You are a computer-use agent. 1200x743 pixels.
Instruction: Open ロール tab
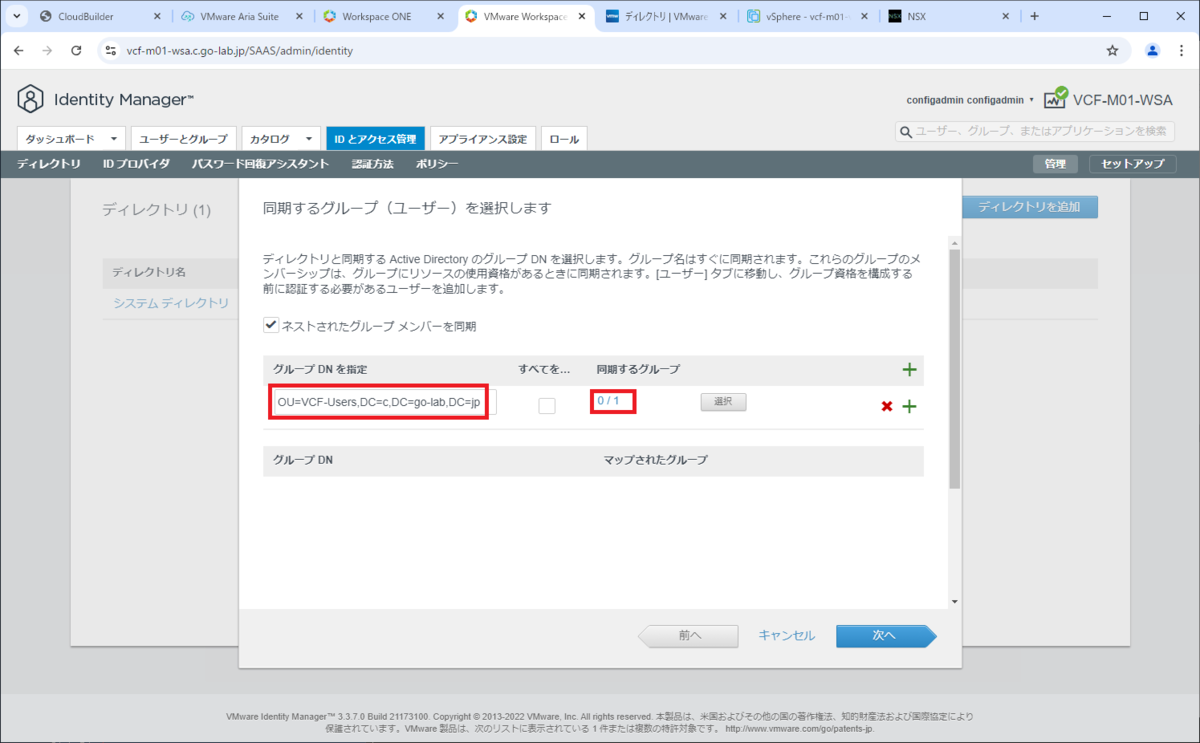click(564, 139)
